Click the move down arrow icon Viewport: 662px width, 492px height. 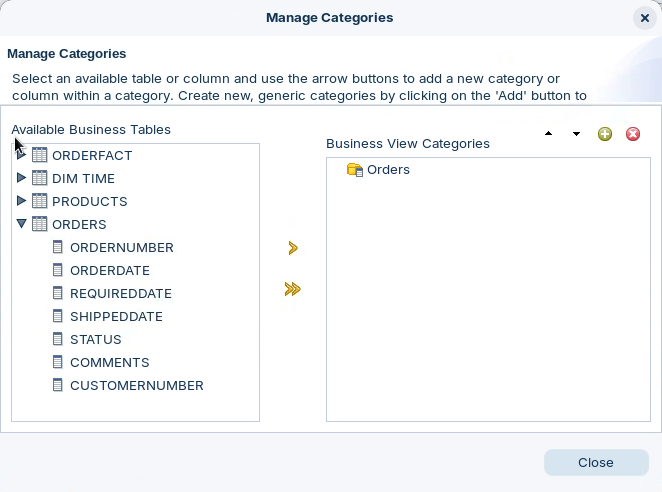click(576, 134)
